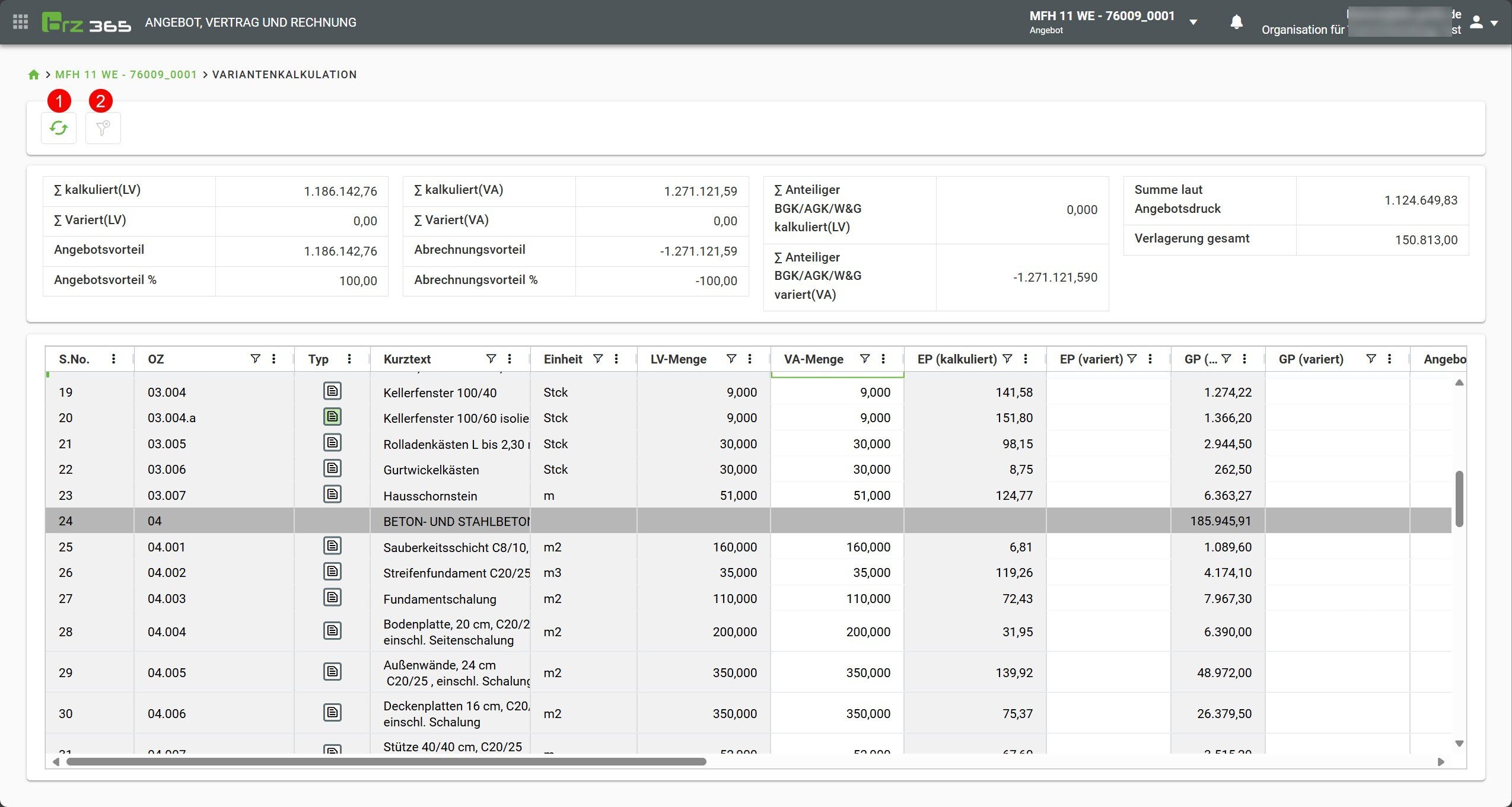Click the Typ icon for Hausschornstein row

coord(332,495)
